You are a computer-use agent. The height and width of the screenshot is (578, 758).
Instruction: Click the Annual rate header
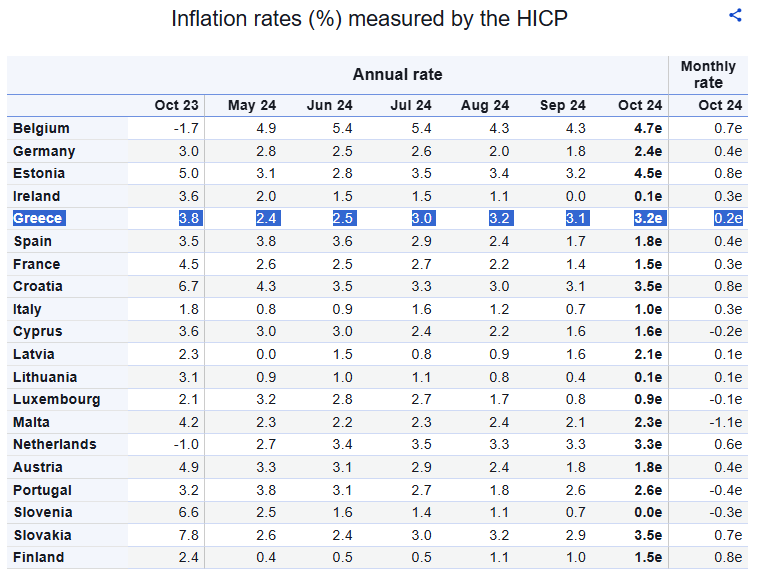[397, 74]
